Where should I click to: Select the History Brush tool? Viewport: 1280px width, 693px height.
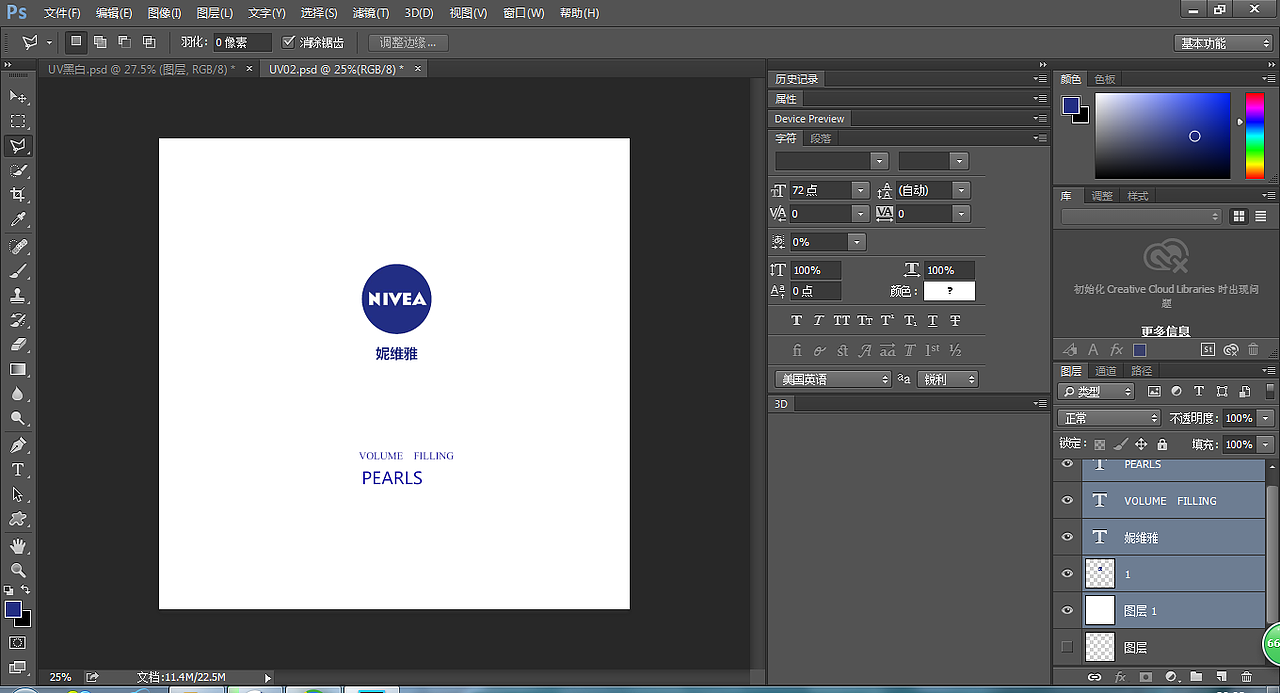pyautogui.click(x=18, y=321)
